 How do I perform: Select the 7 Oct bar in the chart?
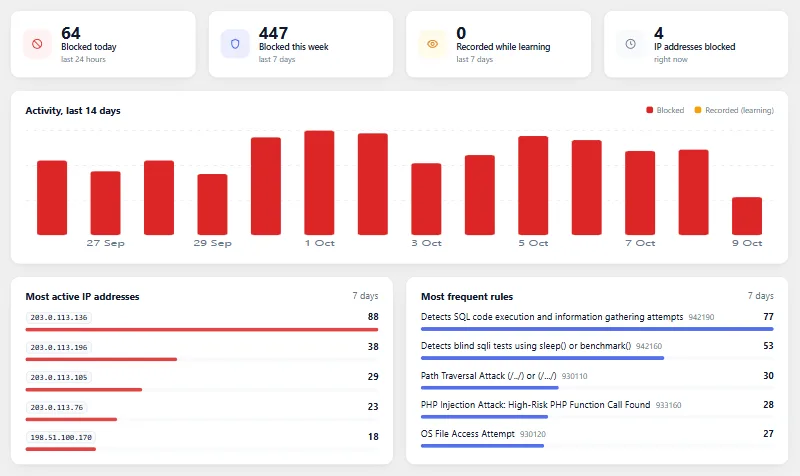[640, 193]
